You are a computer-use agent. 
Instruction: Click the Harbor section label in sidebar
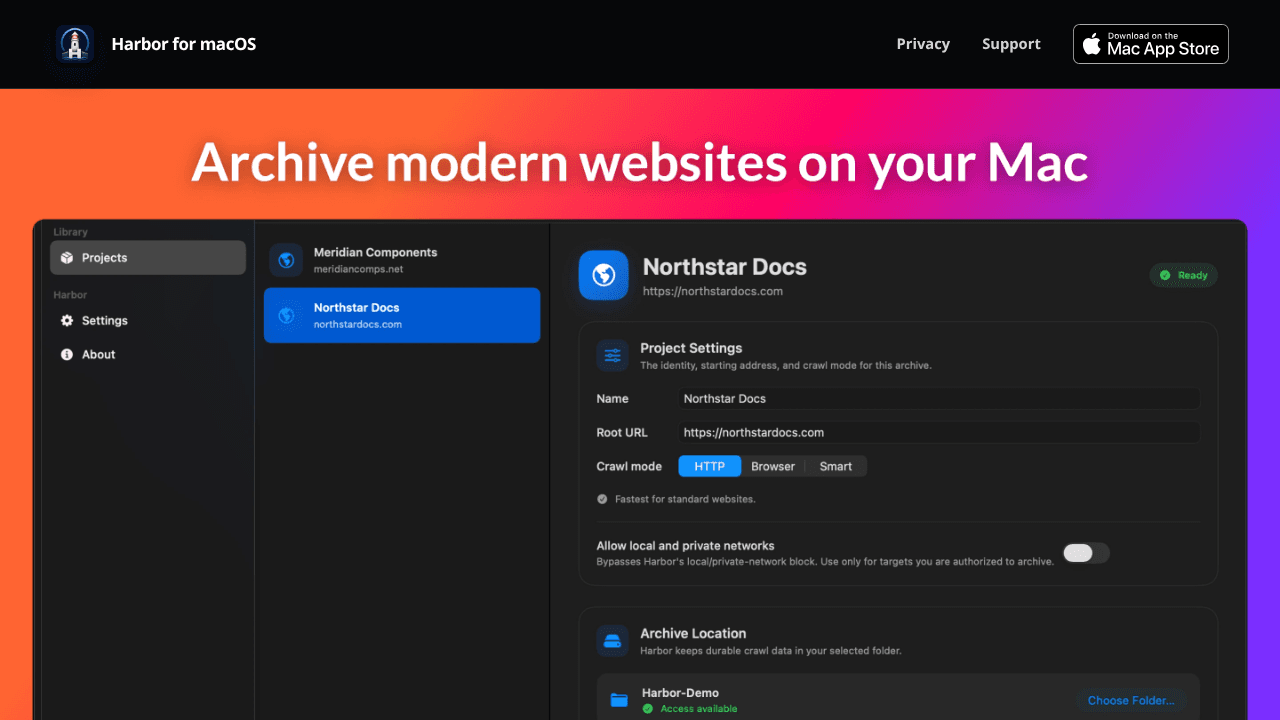coord(70,295)
